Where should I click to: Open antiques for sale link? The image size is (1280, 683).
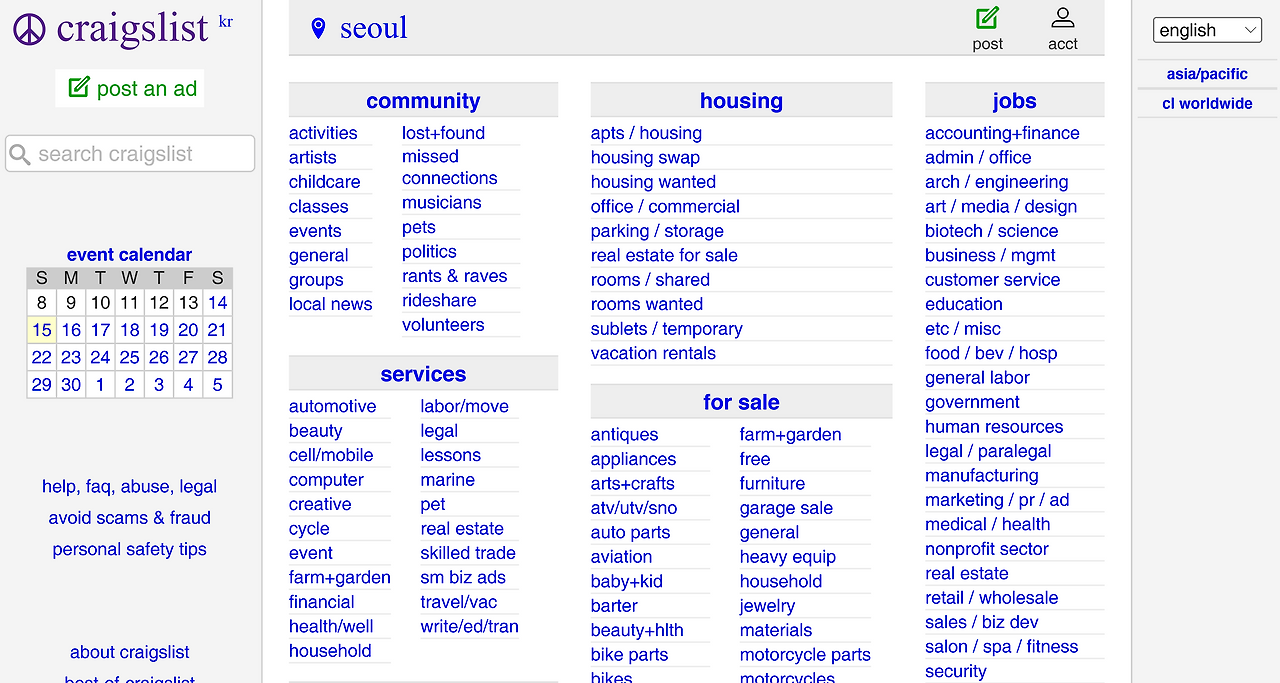click(624, 435)
